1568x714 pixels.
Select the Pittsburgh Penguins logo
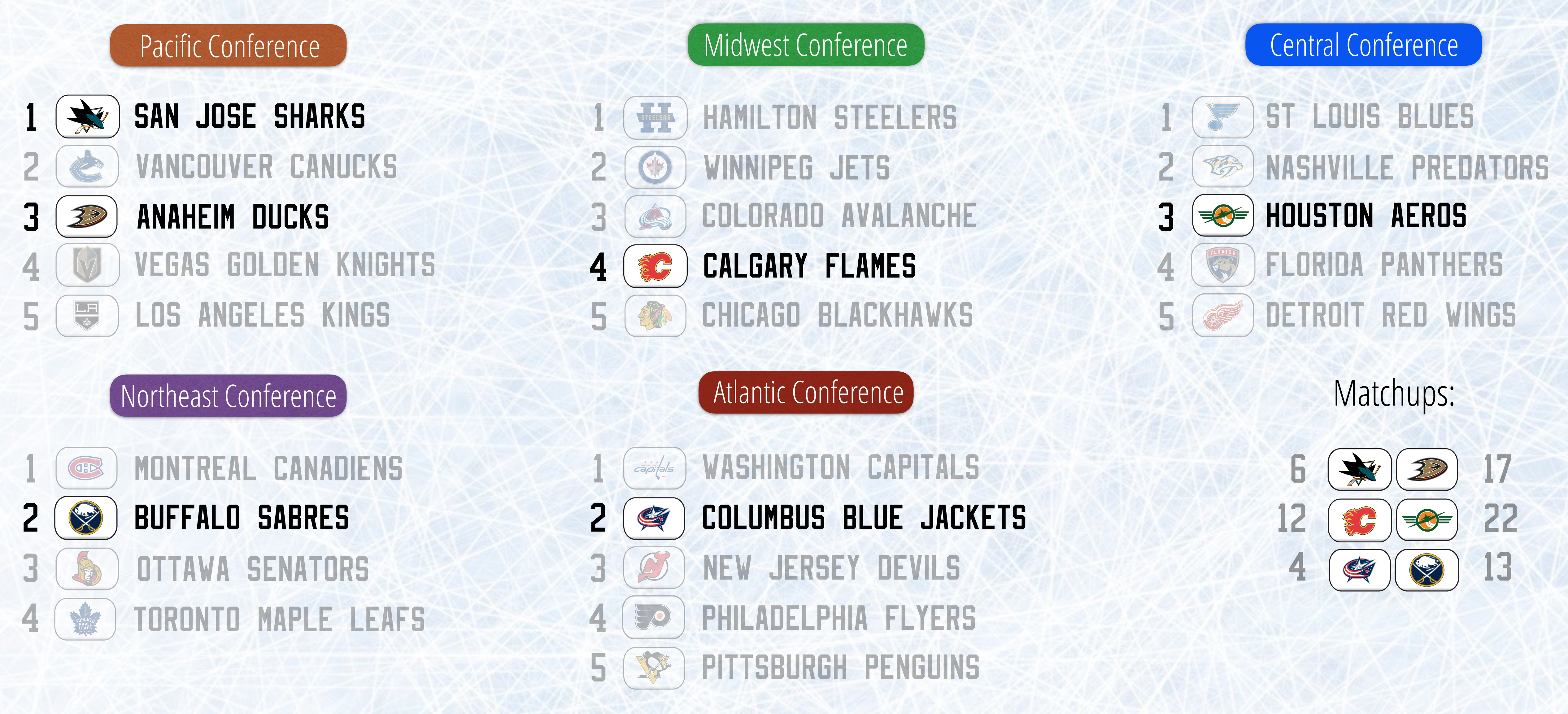(654, 668)
